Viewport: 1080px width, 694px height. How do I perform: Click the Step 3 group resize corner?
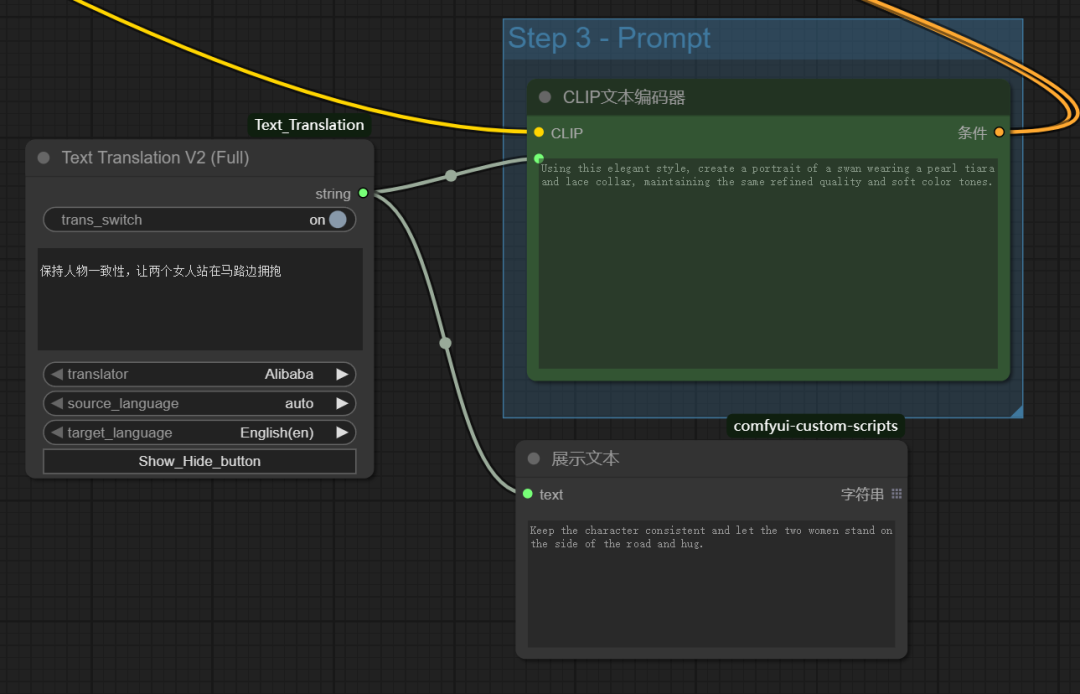[x=1016, y=411]
